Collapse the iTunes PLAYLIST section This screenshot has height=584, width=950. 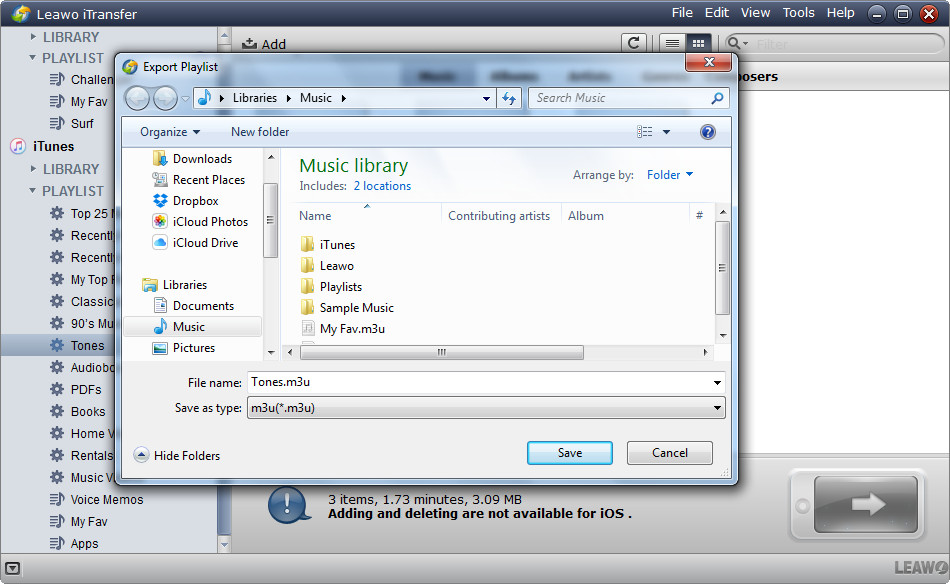pyautogui.click(x=33, y=191)
